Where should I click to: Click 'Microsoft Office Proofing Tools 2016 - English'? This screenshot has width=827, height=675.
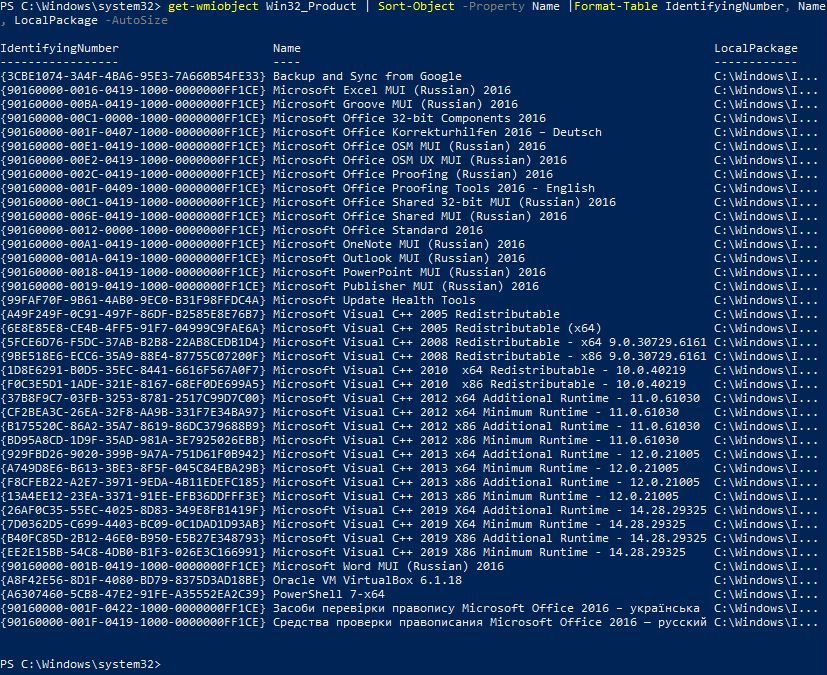click(434, 188)
